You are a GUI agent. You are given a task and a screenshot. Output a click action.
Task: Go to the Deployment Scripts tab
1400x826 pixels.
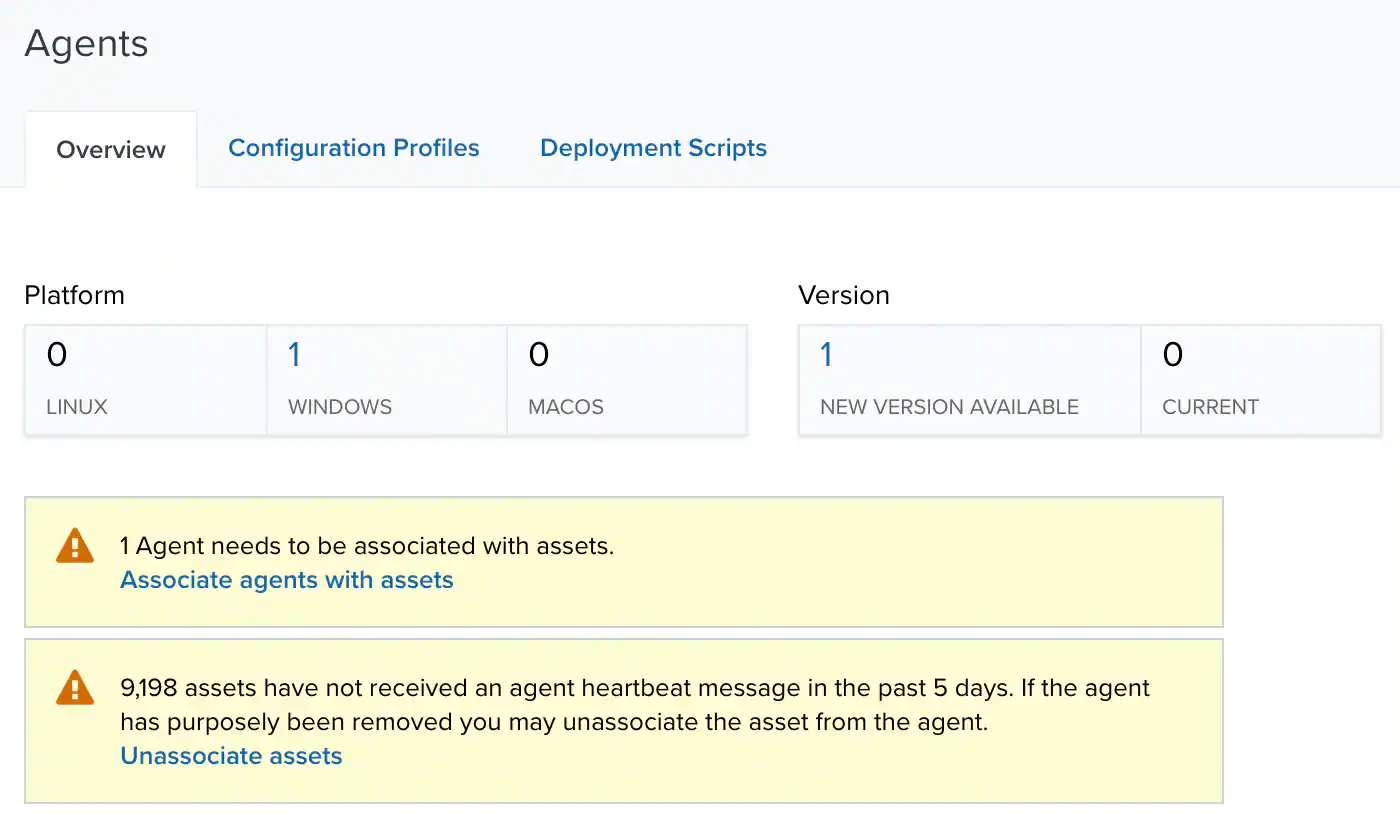[653, 148]
